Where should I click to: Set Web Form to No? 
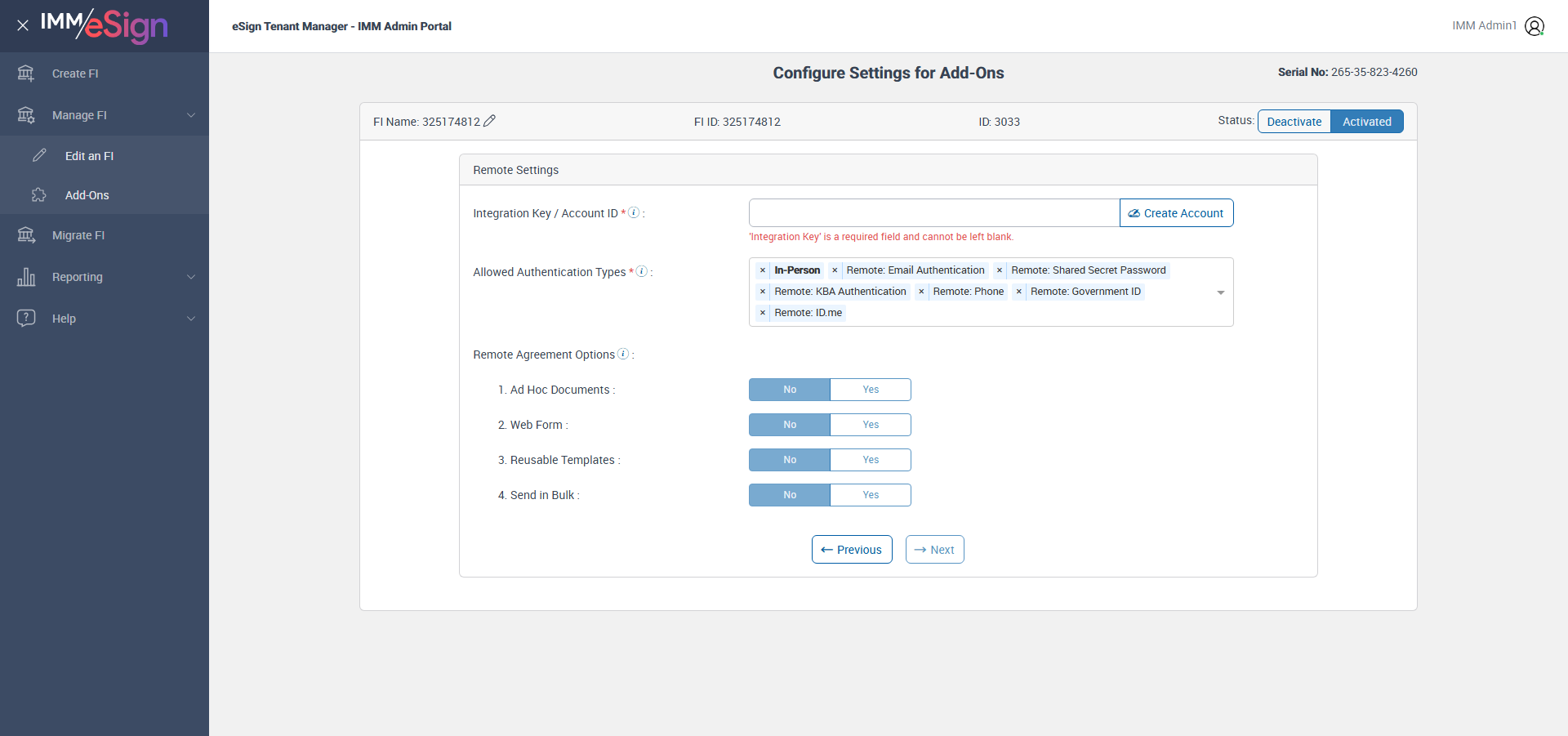click(x=790, y=425)
